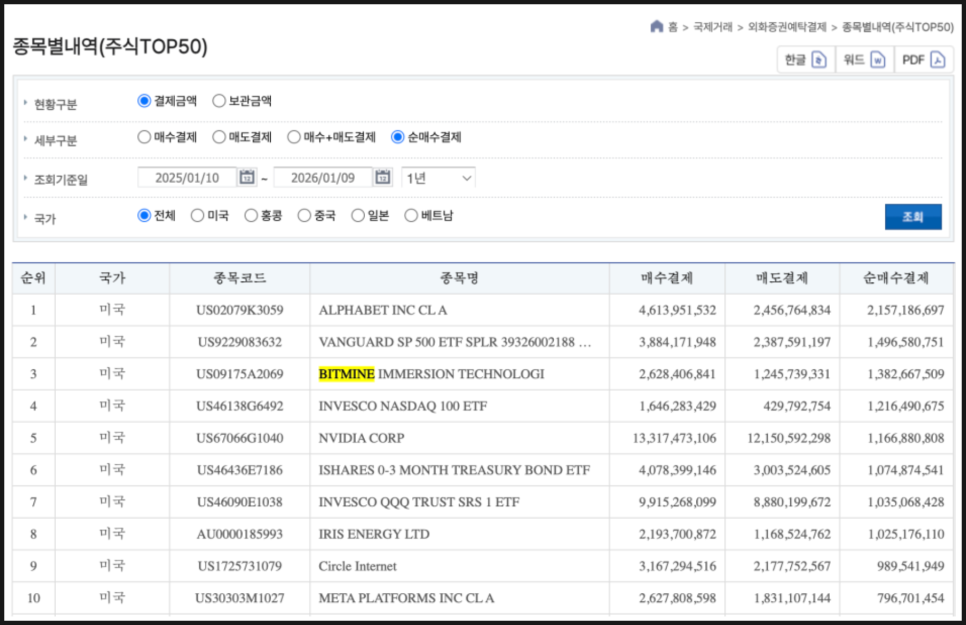The height and width of the screenshot is (625, 966).
Task: Open the start date calendar picker
Action: pos(247,178)
